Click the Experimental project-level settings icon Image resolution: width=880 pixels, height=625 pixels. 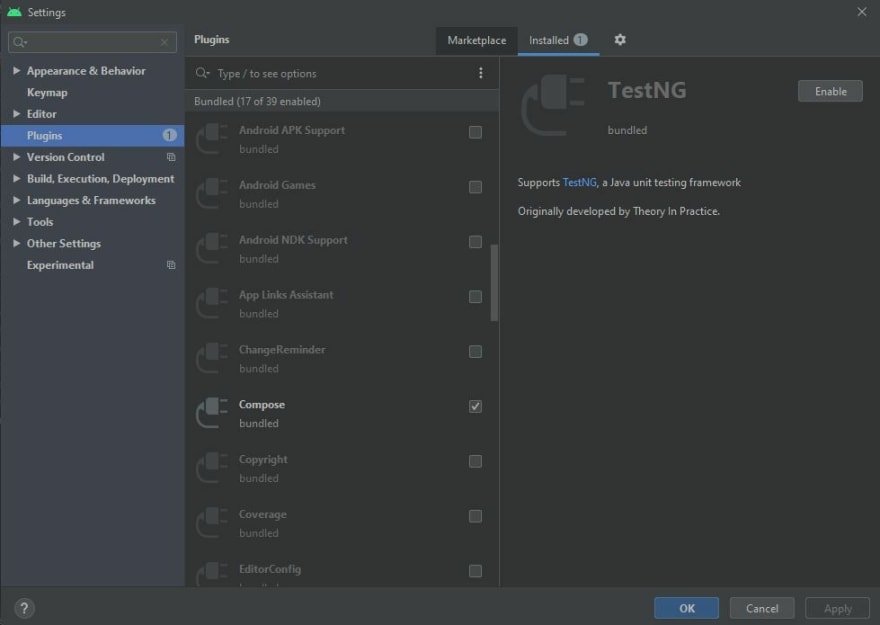(171, 265)
